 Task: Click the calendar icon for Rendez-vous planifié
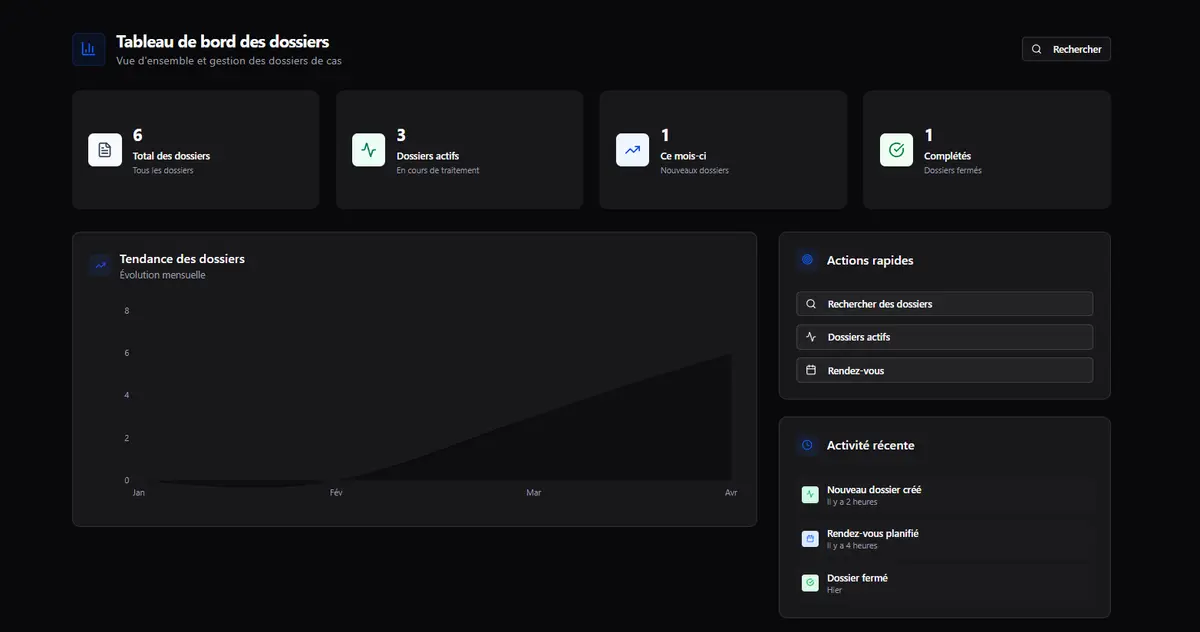(x=810, y=539)
